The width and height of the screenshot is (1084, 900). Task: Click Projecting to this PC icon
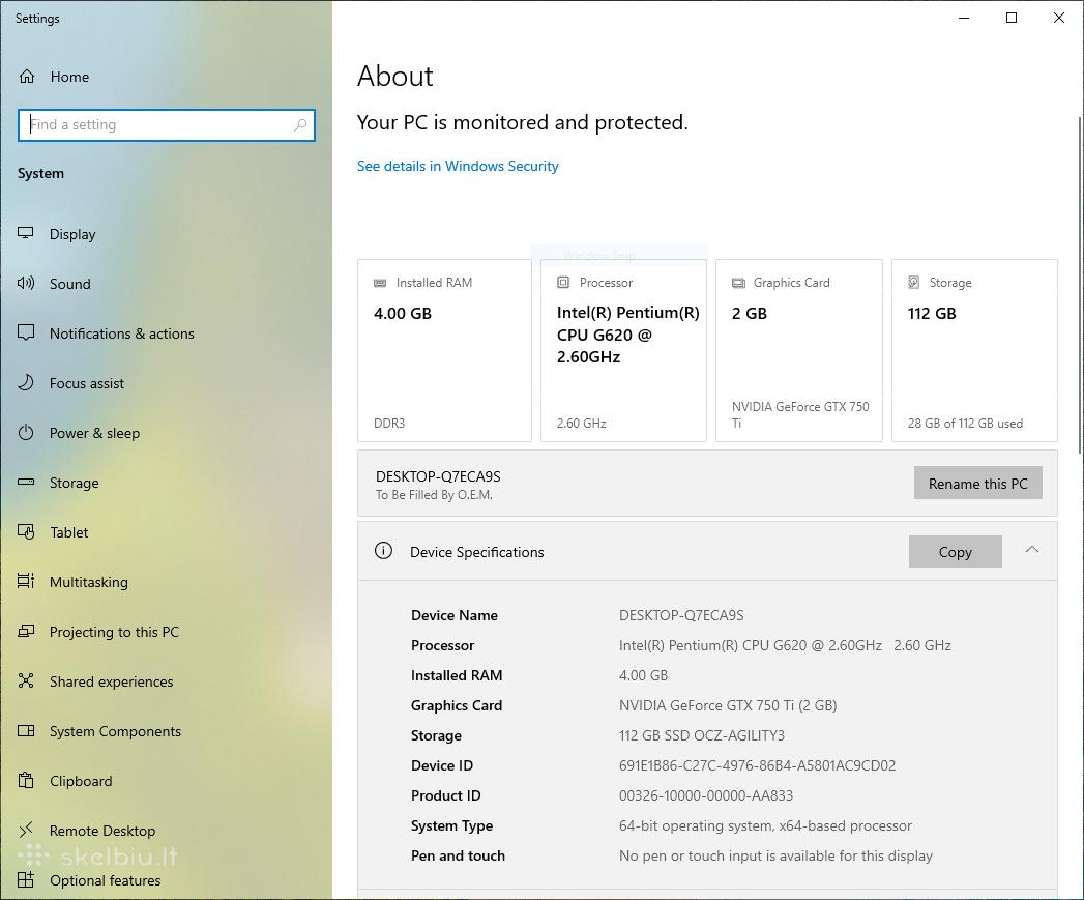pyautogui.click(x=26, y=631)
